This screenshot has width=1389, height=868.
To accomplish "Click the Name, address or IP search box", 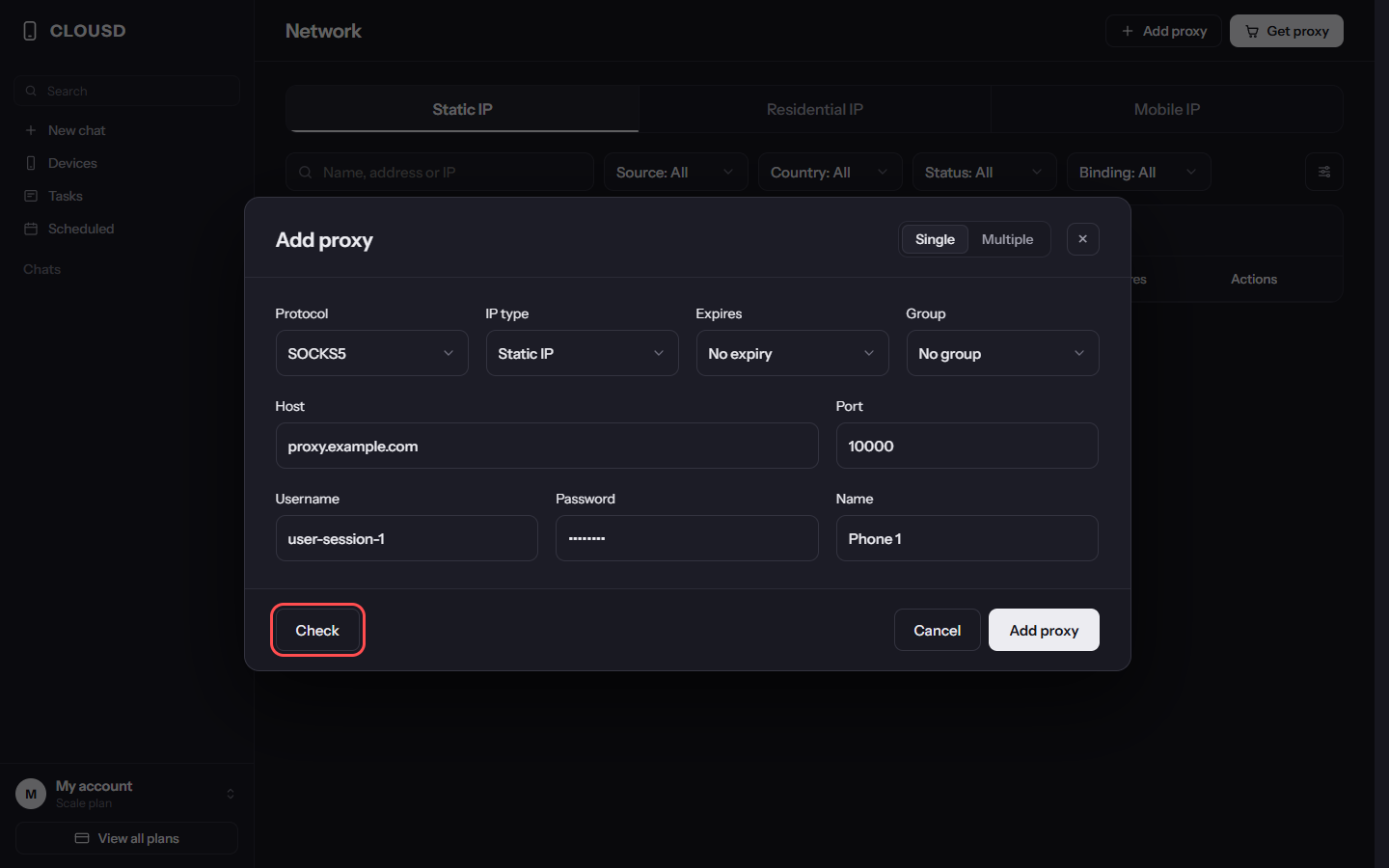I will 440,172.
